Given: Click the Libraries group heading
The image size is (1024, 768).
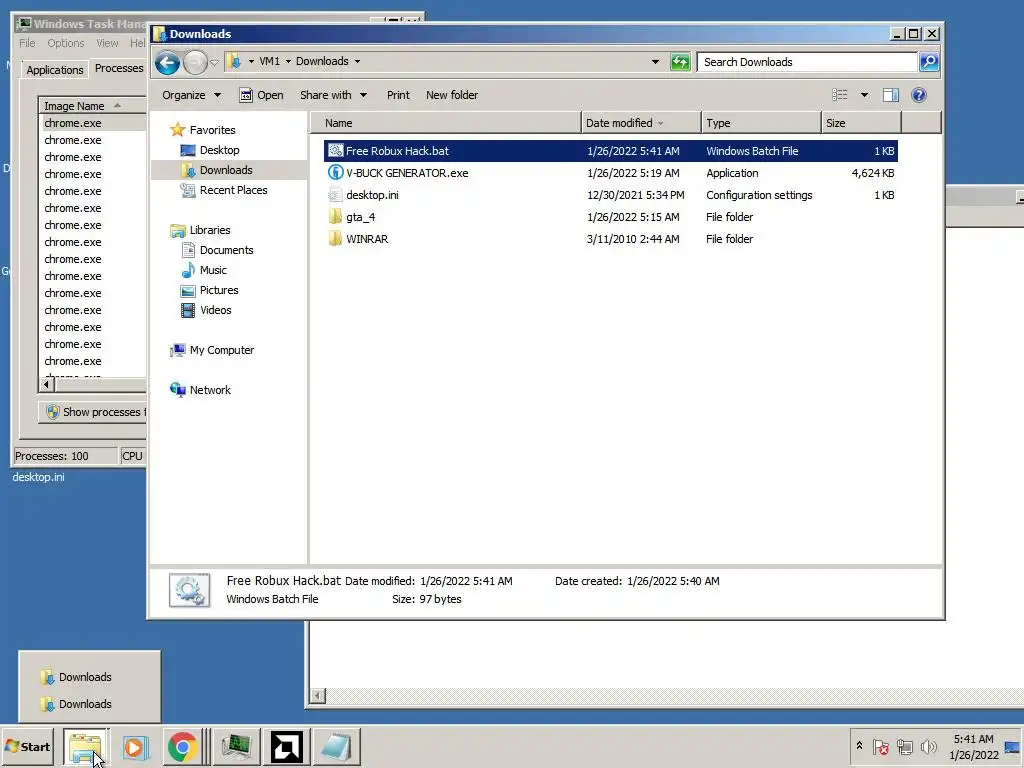Looking at the screenshot, I should click(x=210, y=230).
